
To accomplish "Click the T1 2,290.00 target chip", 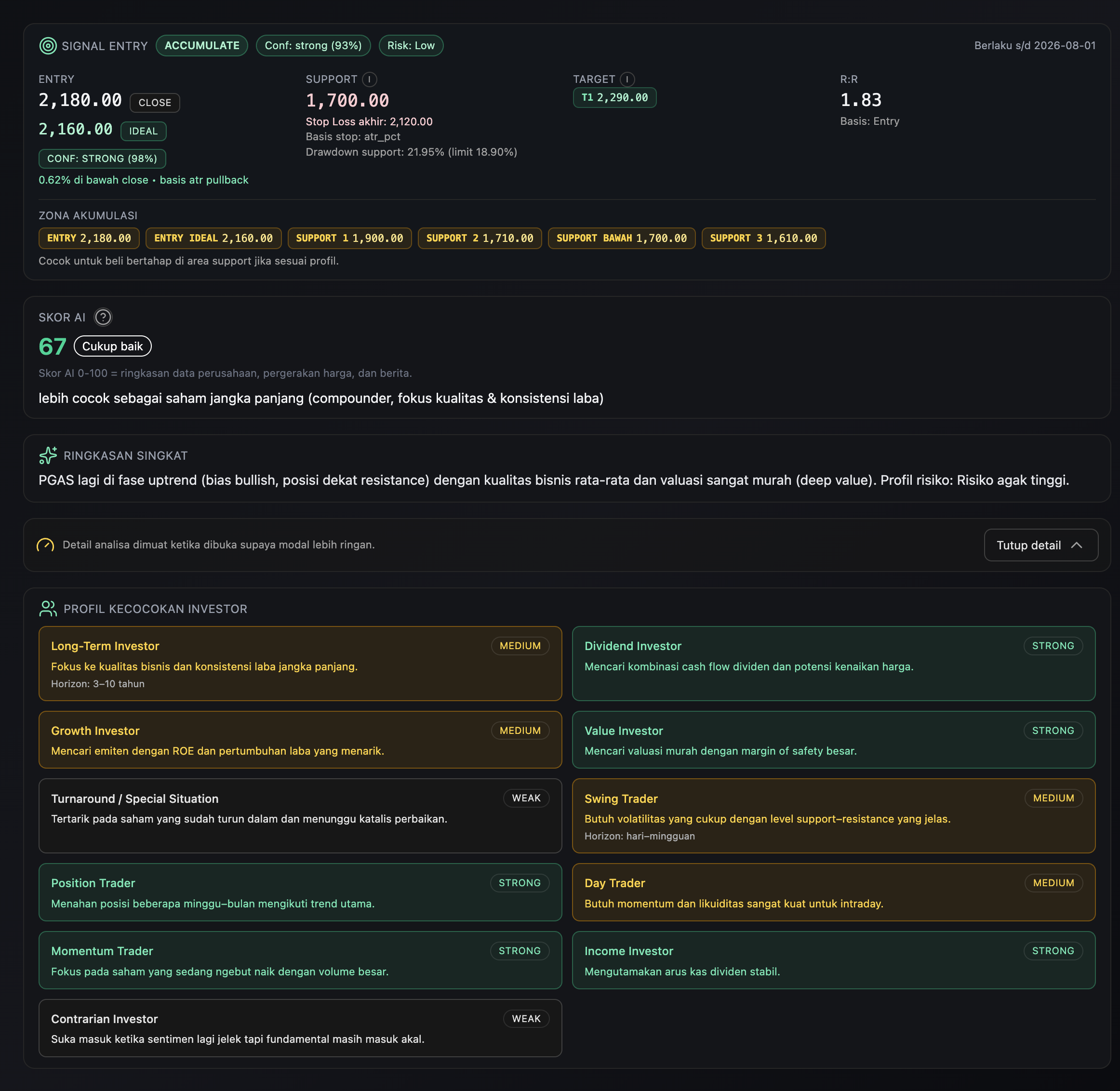I will click(614, 97).
